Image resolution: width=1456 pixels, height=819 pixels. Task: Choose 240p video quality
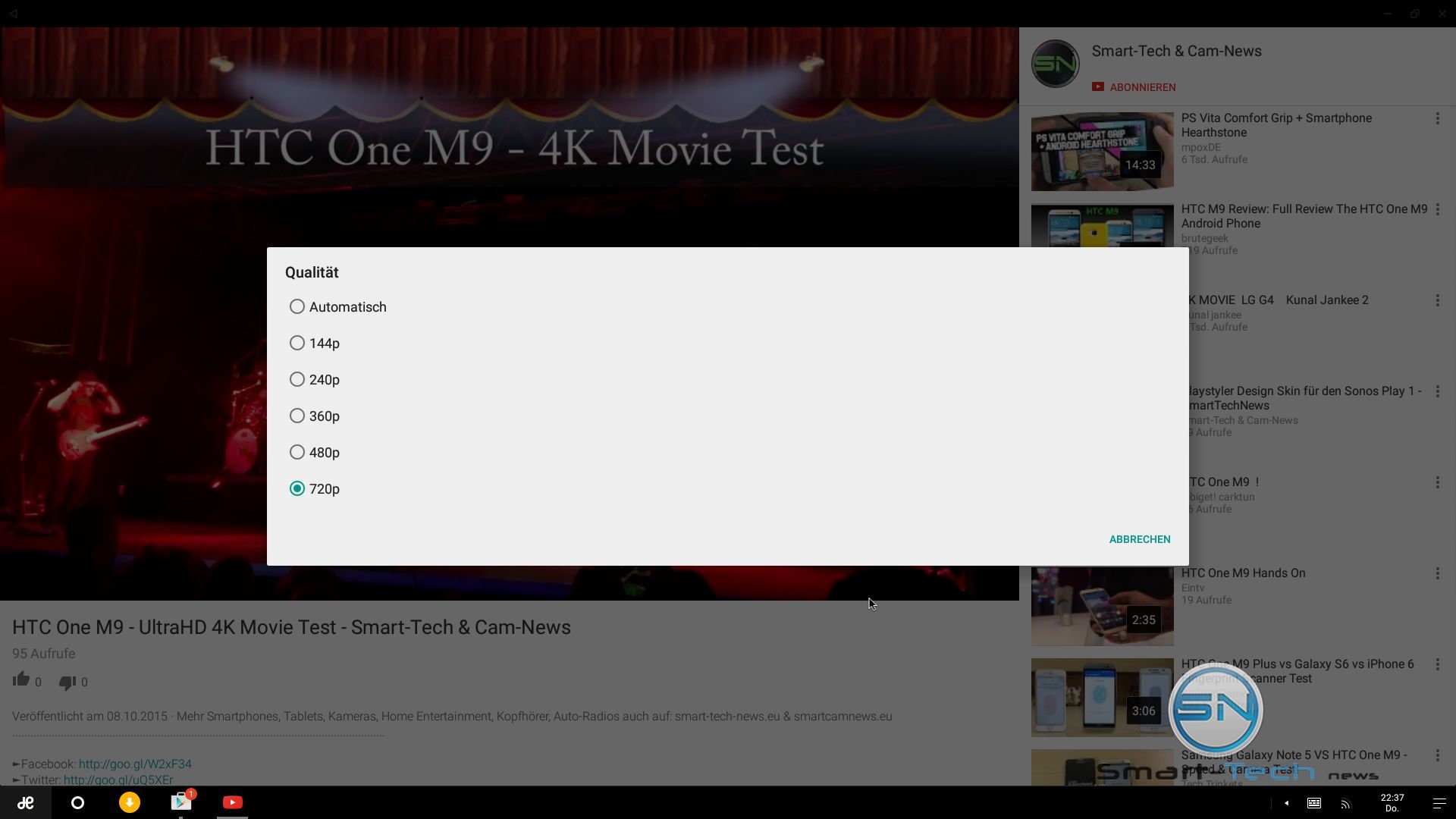tap(315, 380)
